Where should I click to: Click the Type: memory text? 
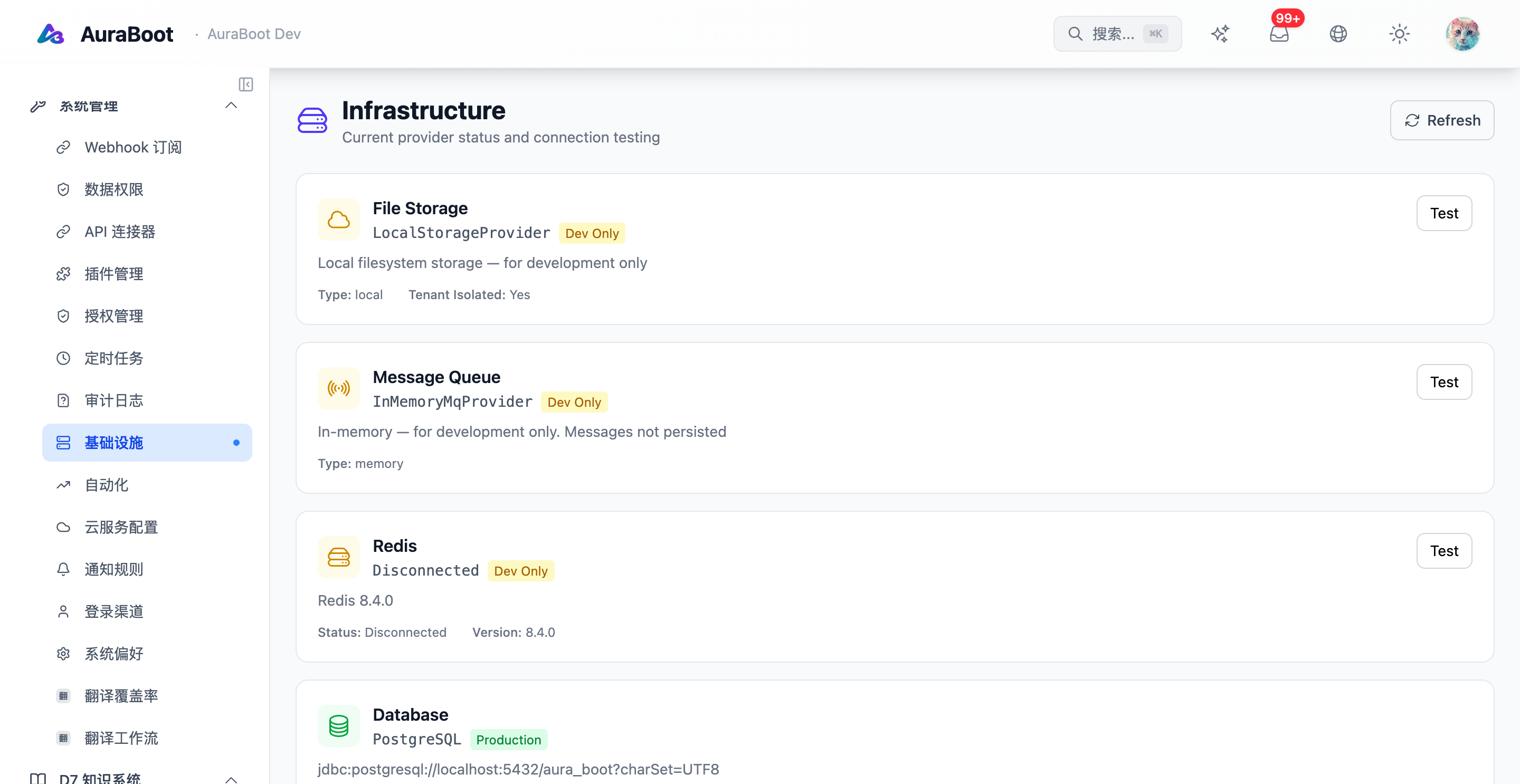coord(360,463)
